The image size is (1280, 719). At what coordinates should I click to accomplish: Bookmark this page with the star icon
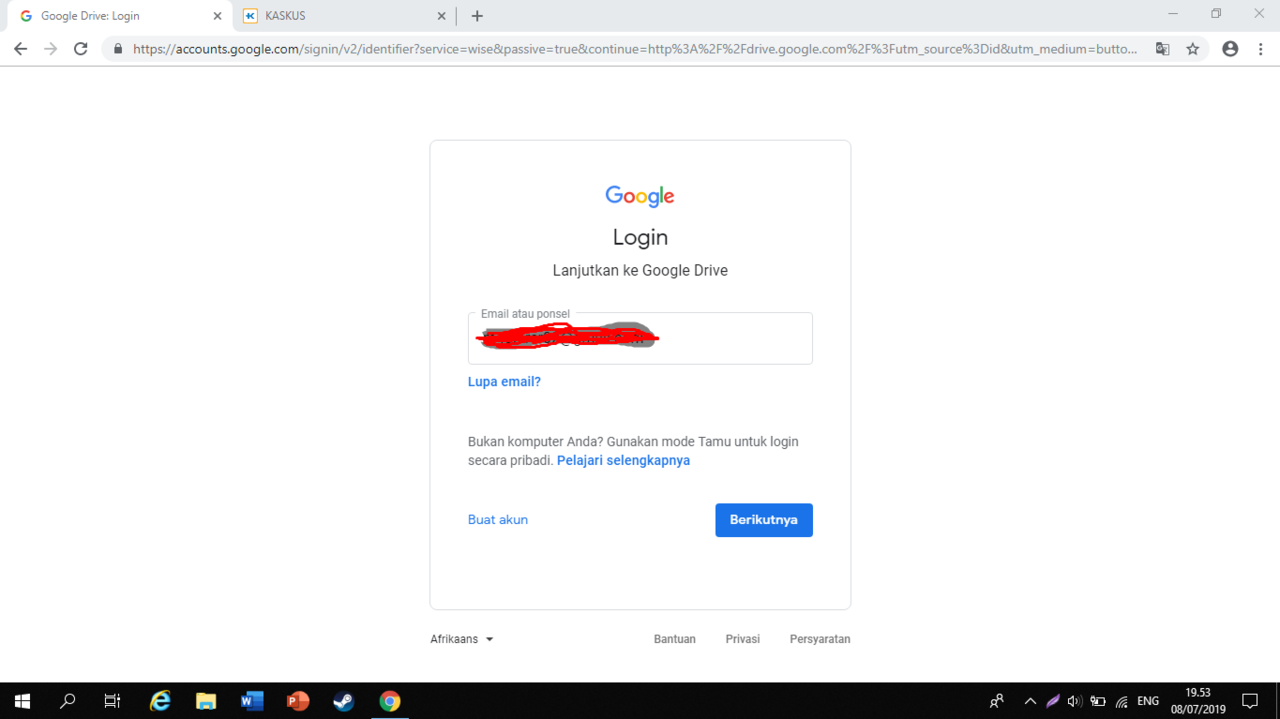coord(1192,48)
